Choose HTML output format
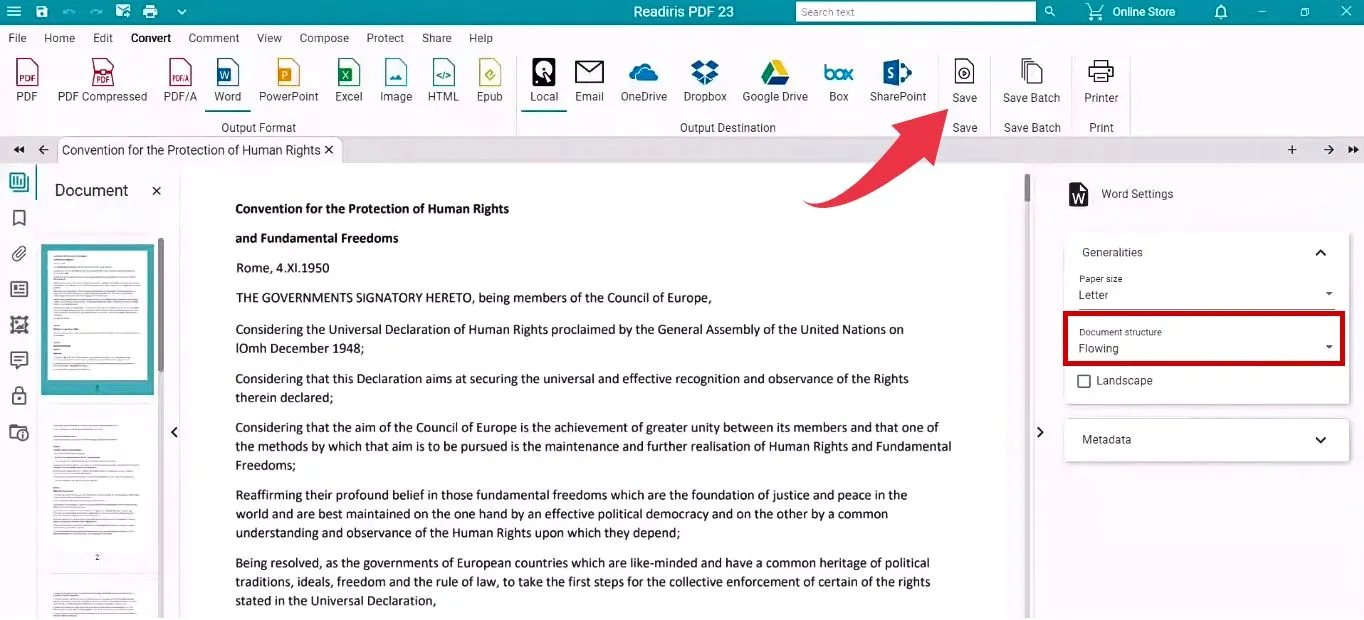Image resolution: width=1364 pixels, height=620 pixels. 443,80
